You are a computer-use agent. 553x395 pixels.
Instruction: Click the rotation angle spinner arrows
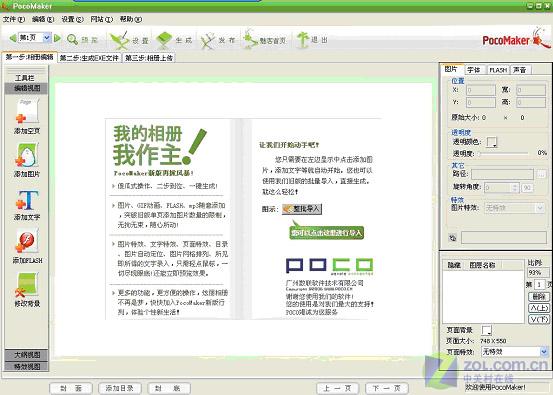pos(515,187)
